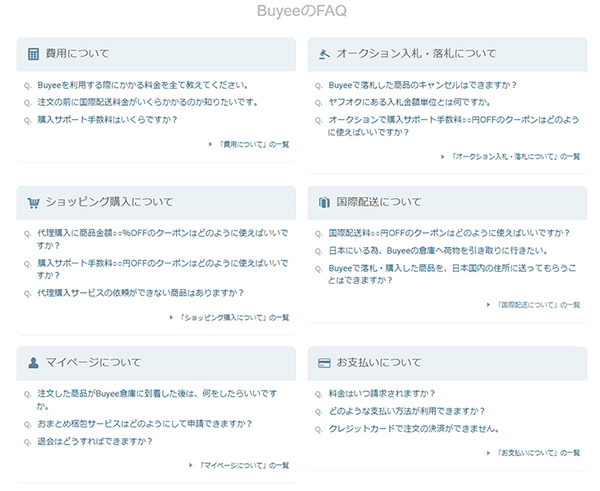Viewport: 600px width, 491px height.
Task: Open question おまとめ梱包サービスはどのようにして申請できますか？
Action: 145,424
